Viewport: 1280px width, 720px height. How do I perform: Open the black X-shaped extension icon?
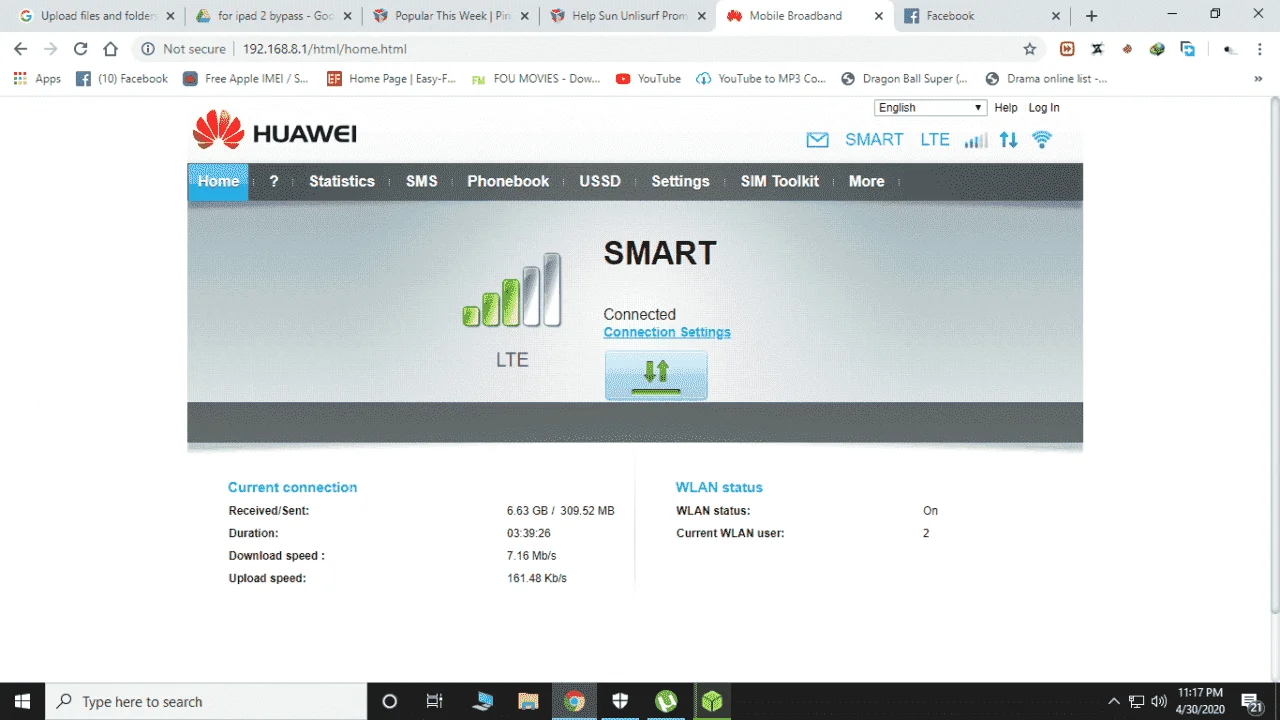tap(1097, 49)
